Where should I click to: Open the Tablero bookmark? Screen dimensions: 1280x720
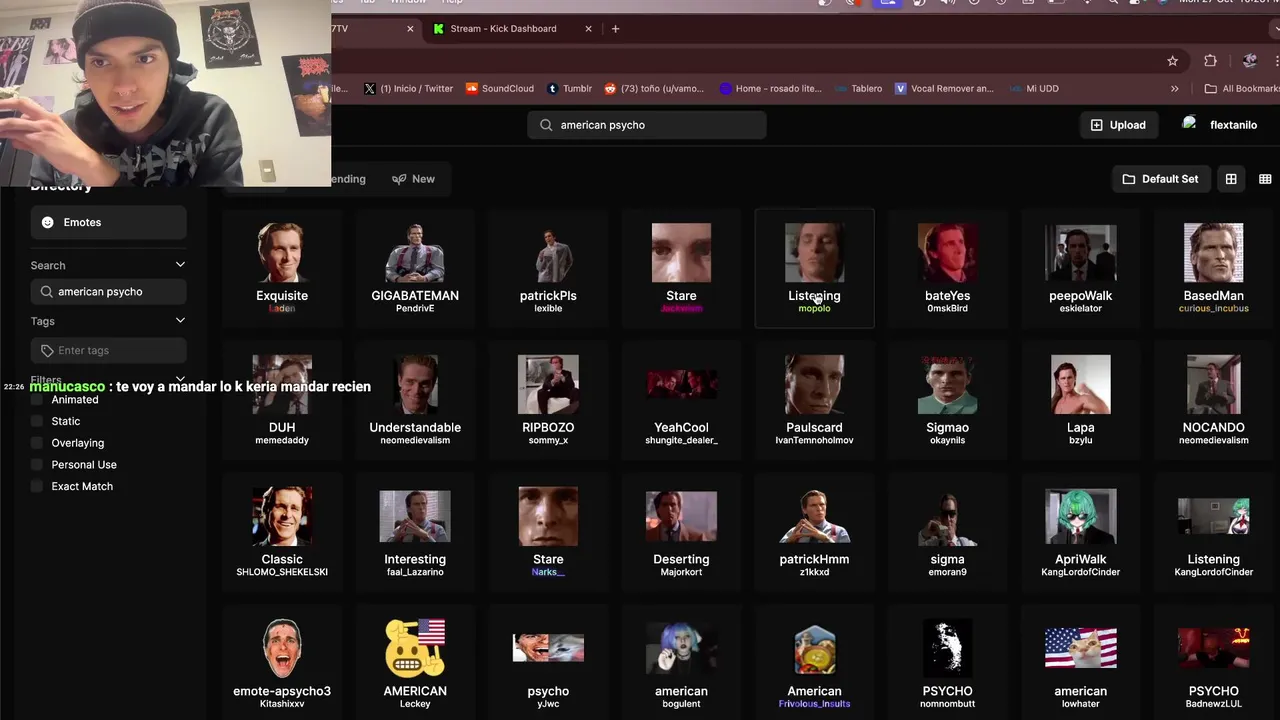click(858, 89)
